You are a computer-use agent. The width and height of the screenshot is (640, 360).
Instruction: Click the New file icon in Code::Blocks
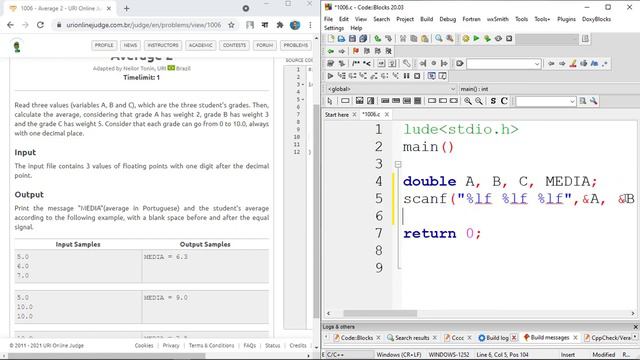(x=331, y=38)
